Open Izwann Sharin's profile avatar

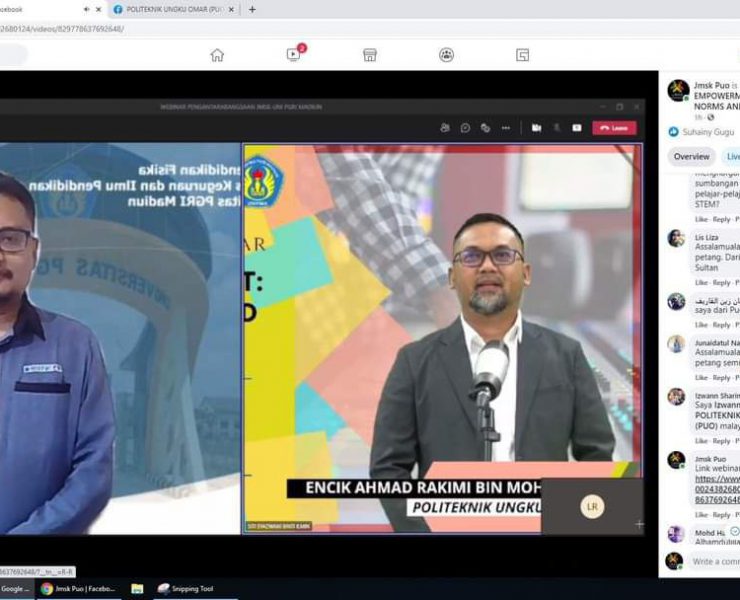(x=676, y=397)
